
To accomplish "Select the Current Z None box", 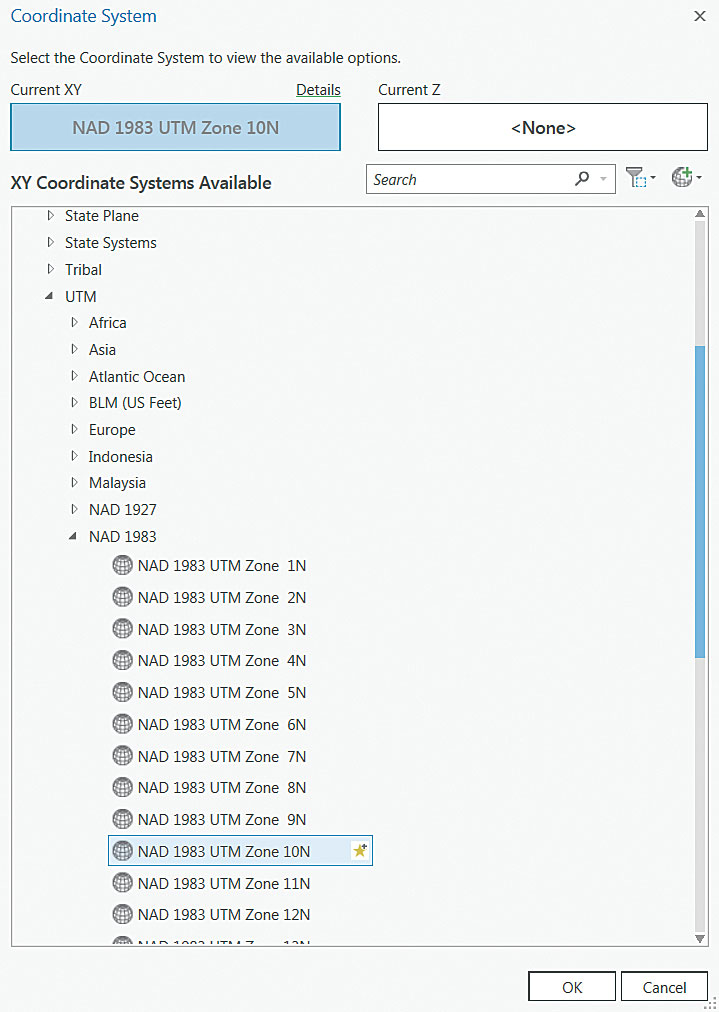I will coord(542,128).
